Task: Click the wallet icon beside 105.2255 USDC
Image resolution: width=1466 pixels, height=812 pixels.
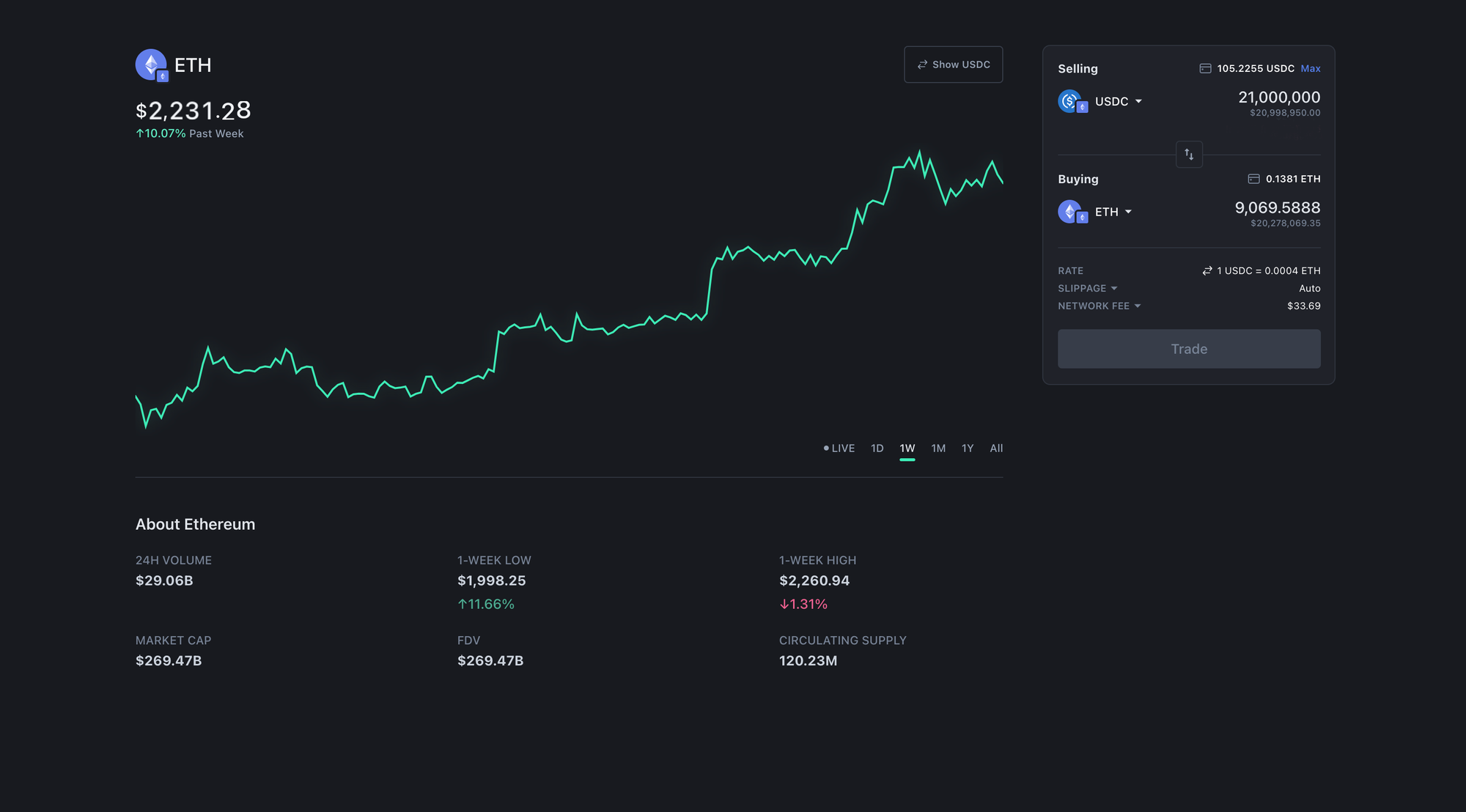Action: click(x=1205, y=68)
